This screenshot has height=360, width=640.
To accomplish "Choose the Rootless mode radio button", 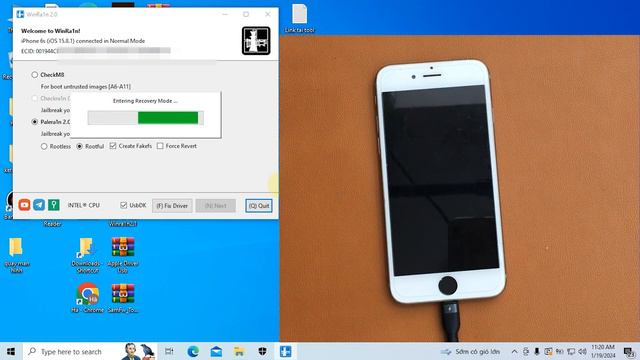I will (44, 146).
